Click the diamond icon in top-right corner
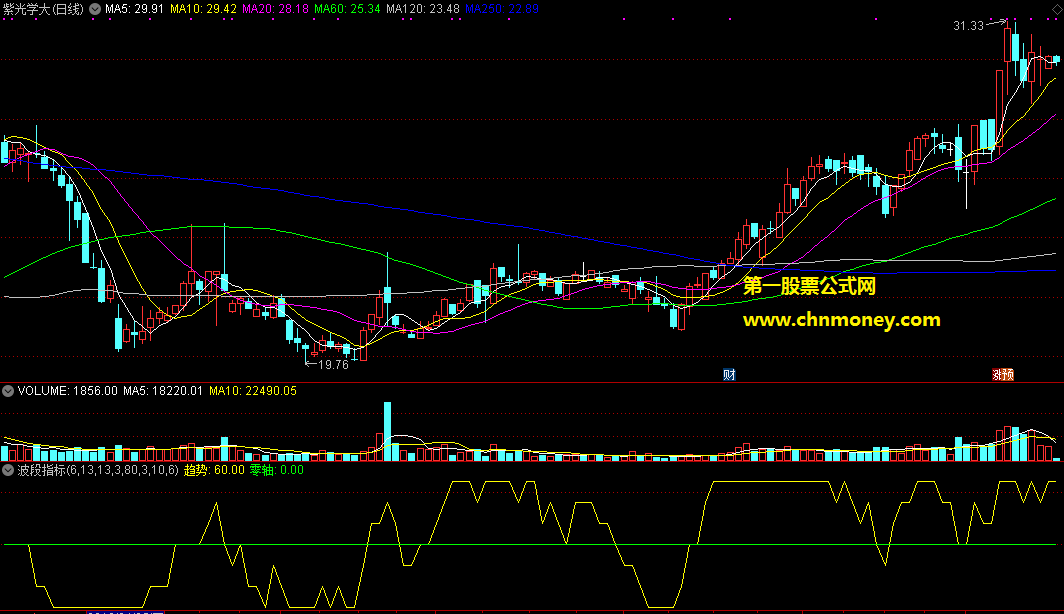 [1057, 9]
